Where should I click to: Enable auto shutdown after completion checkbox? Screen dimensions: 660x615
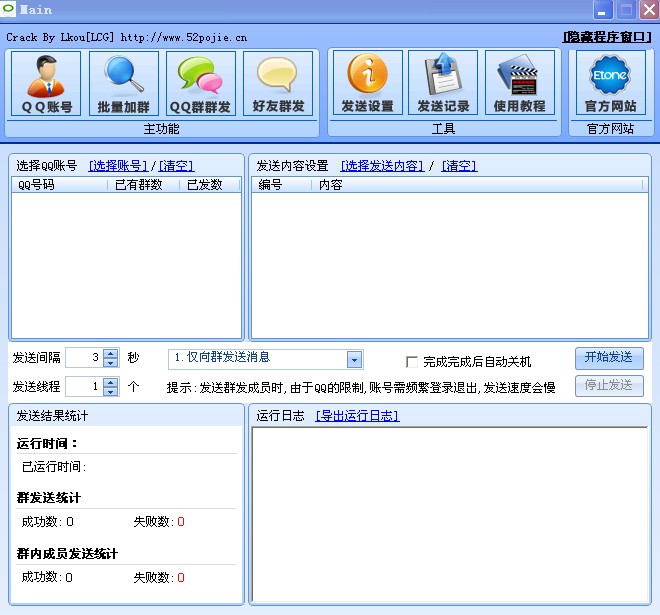pos(412,362)
